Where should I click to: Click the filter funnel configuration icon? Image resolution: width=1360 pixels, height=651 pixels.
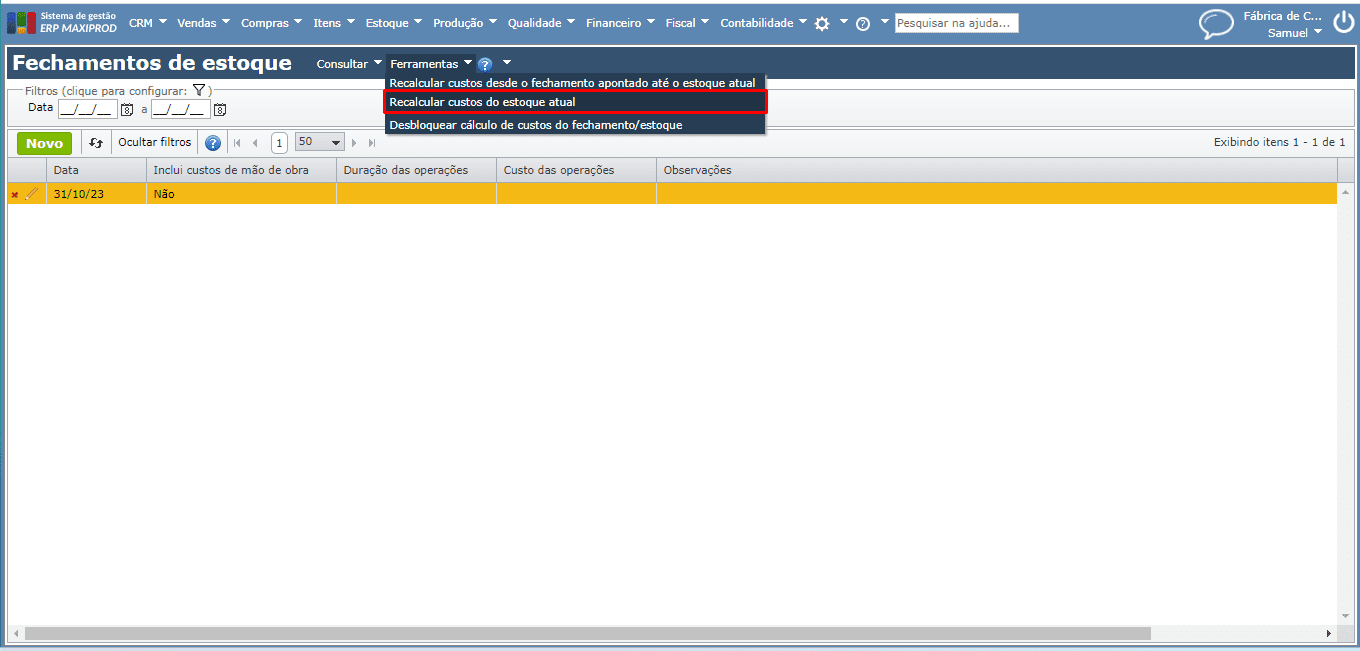pyautogui.click(x=199, y=90)
